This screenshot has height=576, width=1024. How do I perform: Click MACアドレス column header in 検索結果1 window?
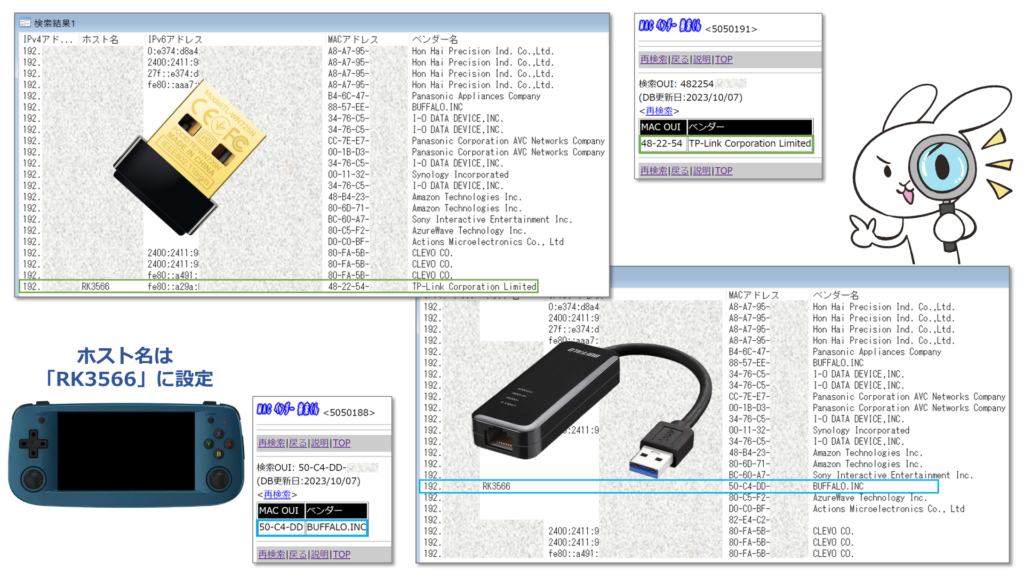[353, 39]
